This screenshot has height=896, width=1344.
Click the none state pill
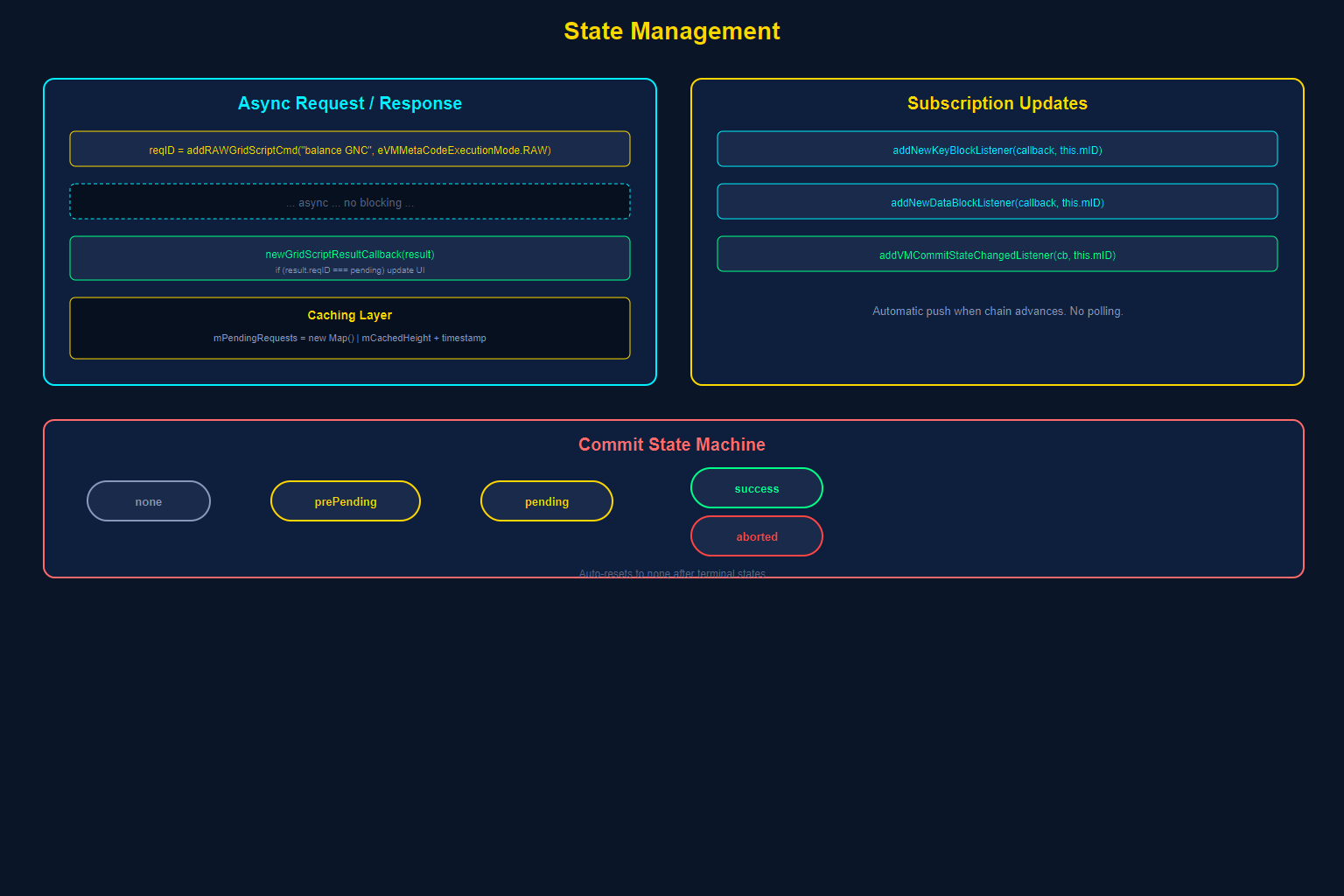[148, 500]
